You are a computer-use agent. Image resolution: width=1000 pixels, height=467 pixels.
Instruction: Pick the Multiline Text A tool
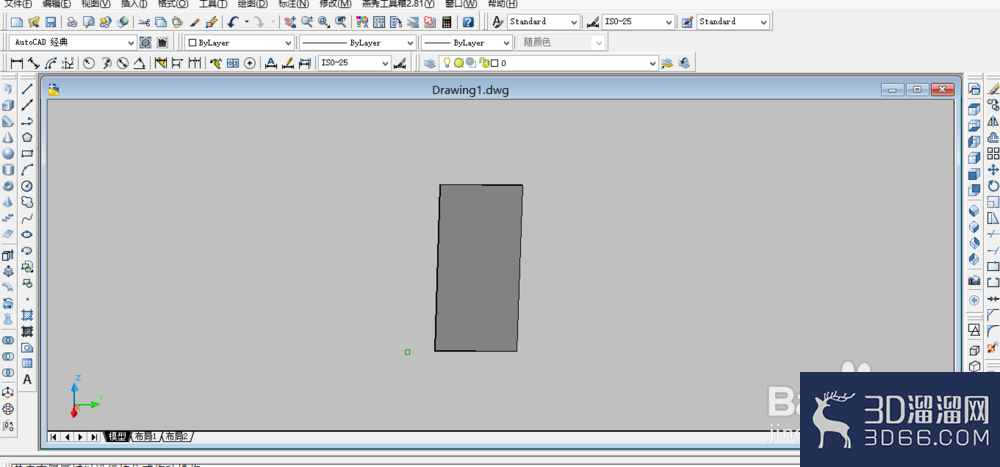pos(27,380)
